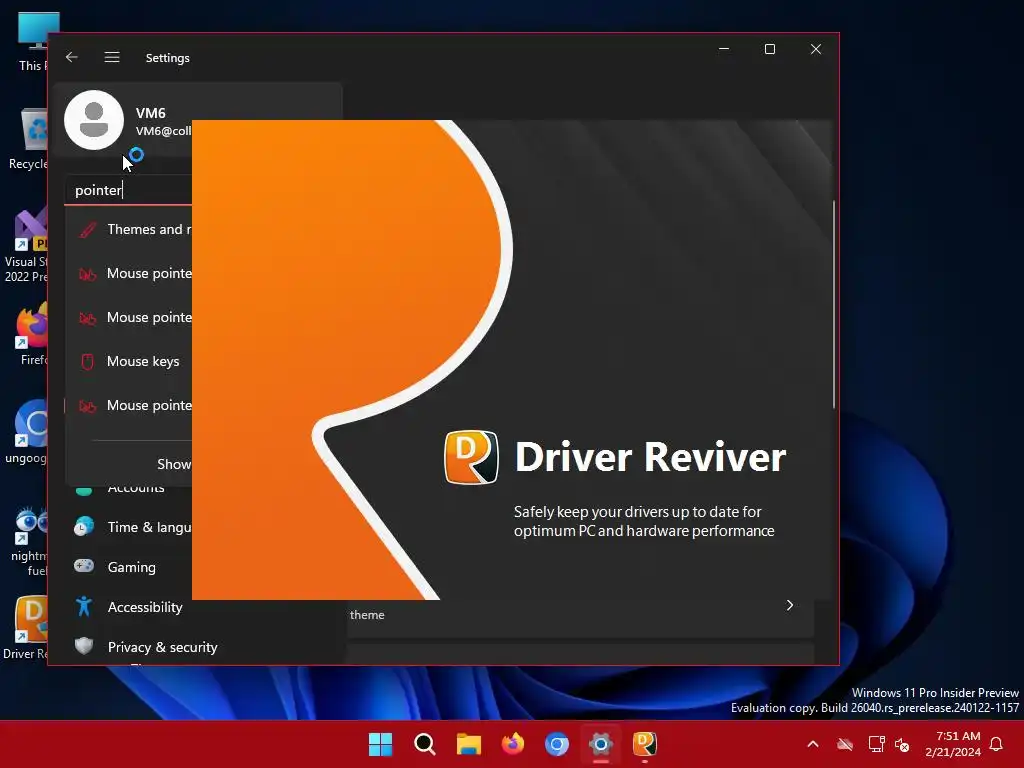Open the clock and date flyout
Viewport: 1024px width, 768px height.
(953, 744)
